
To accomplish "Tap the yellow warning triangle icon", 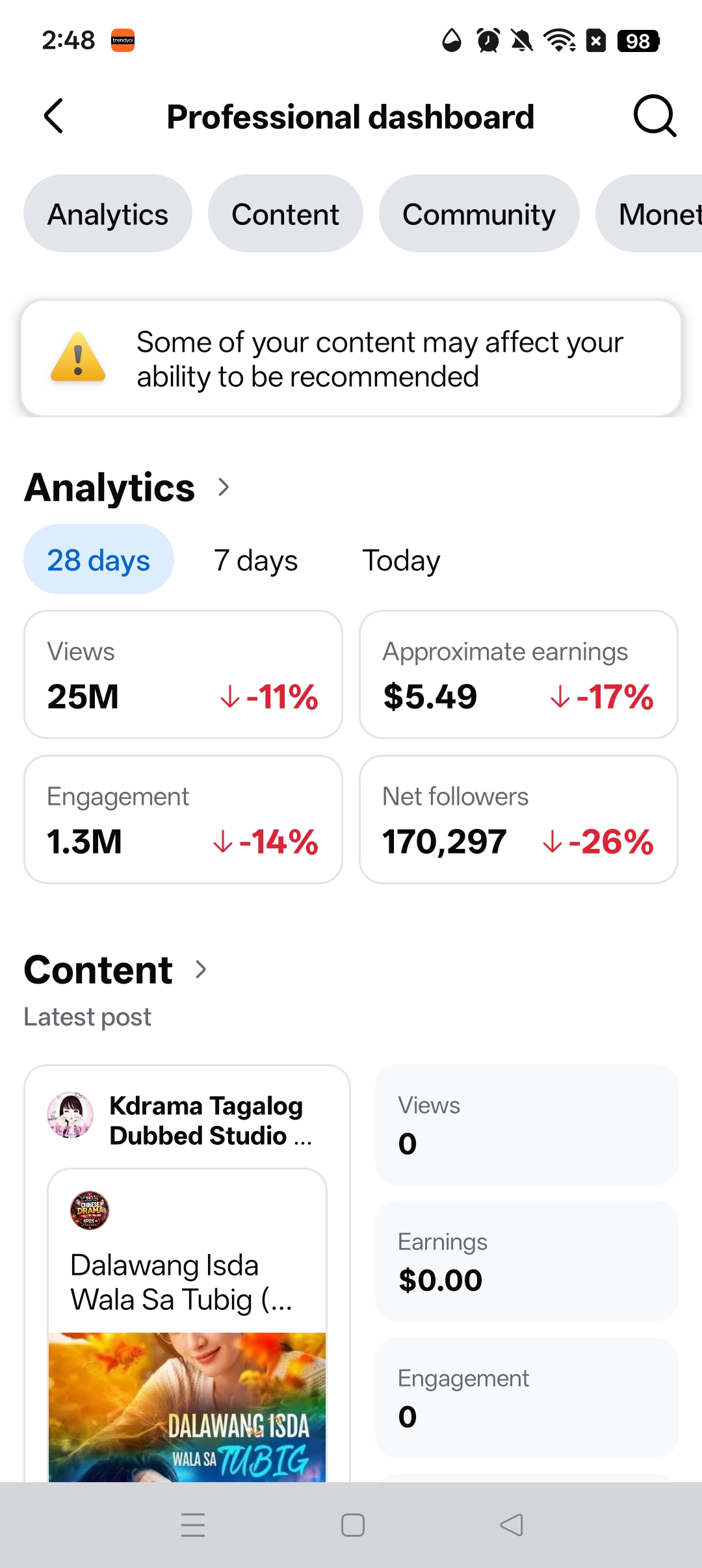I will pos(78,357).
